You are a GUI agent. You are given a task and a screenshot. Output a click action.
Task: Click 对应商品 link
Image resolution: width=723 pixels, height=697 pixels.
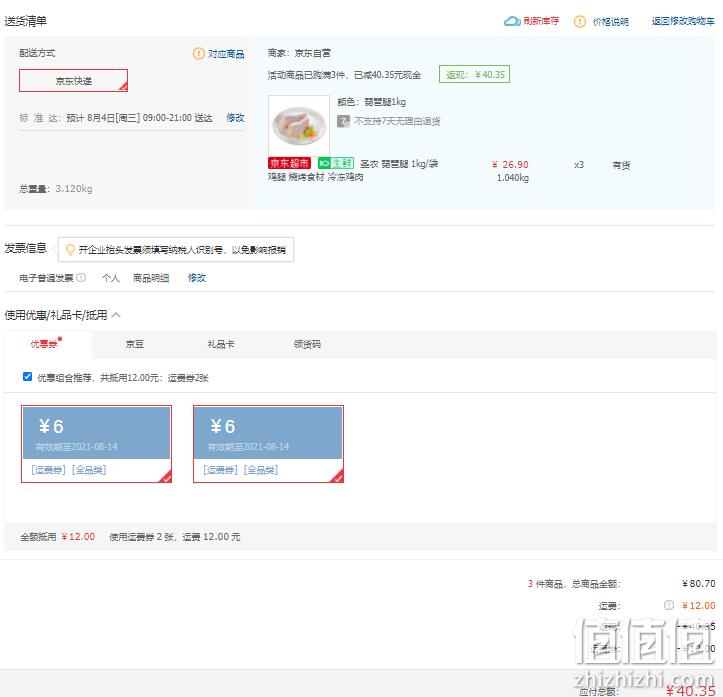pos(226,54)
